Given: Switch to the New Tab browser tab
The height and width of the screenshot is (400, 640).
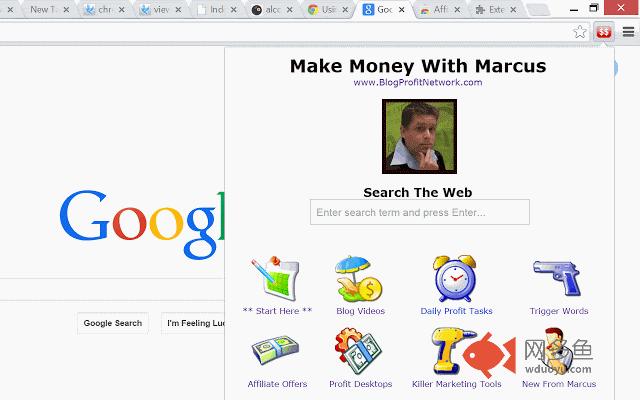Looking at the screenshot, I should 43,9.
